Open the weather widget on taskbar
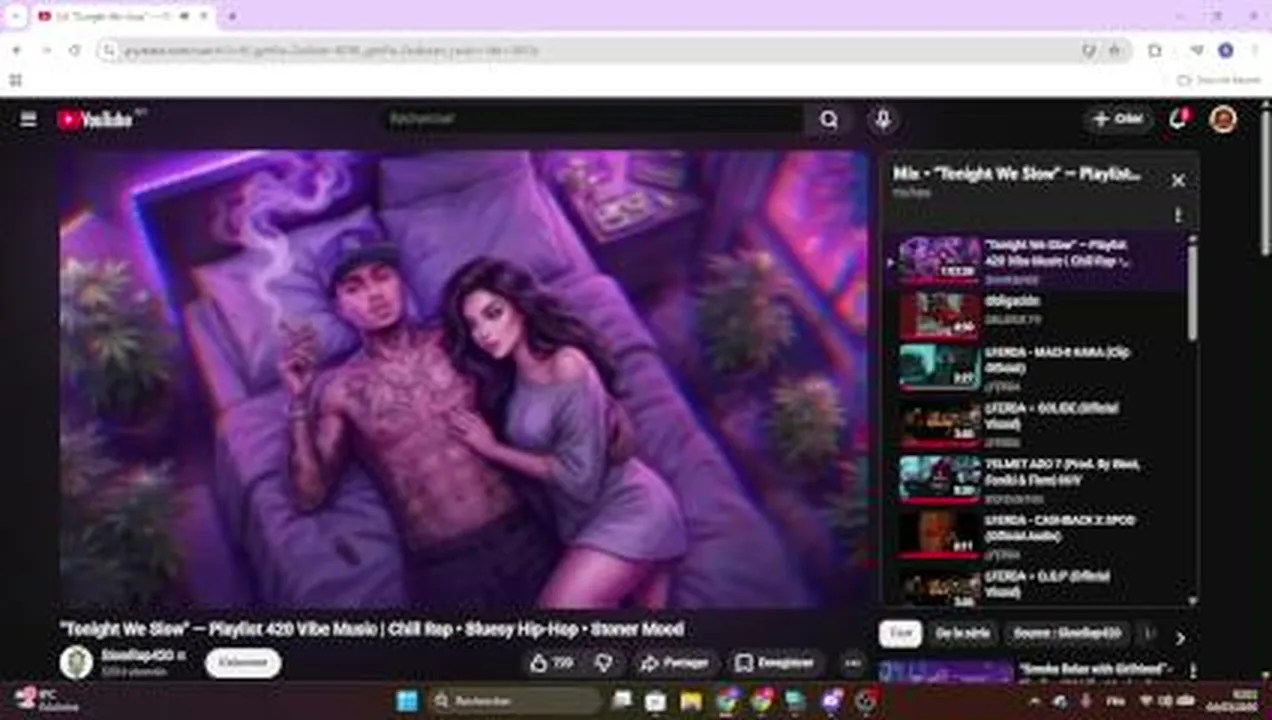 point(45,699)
